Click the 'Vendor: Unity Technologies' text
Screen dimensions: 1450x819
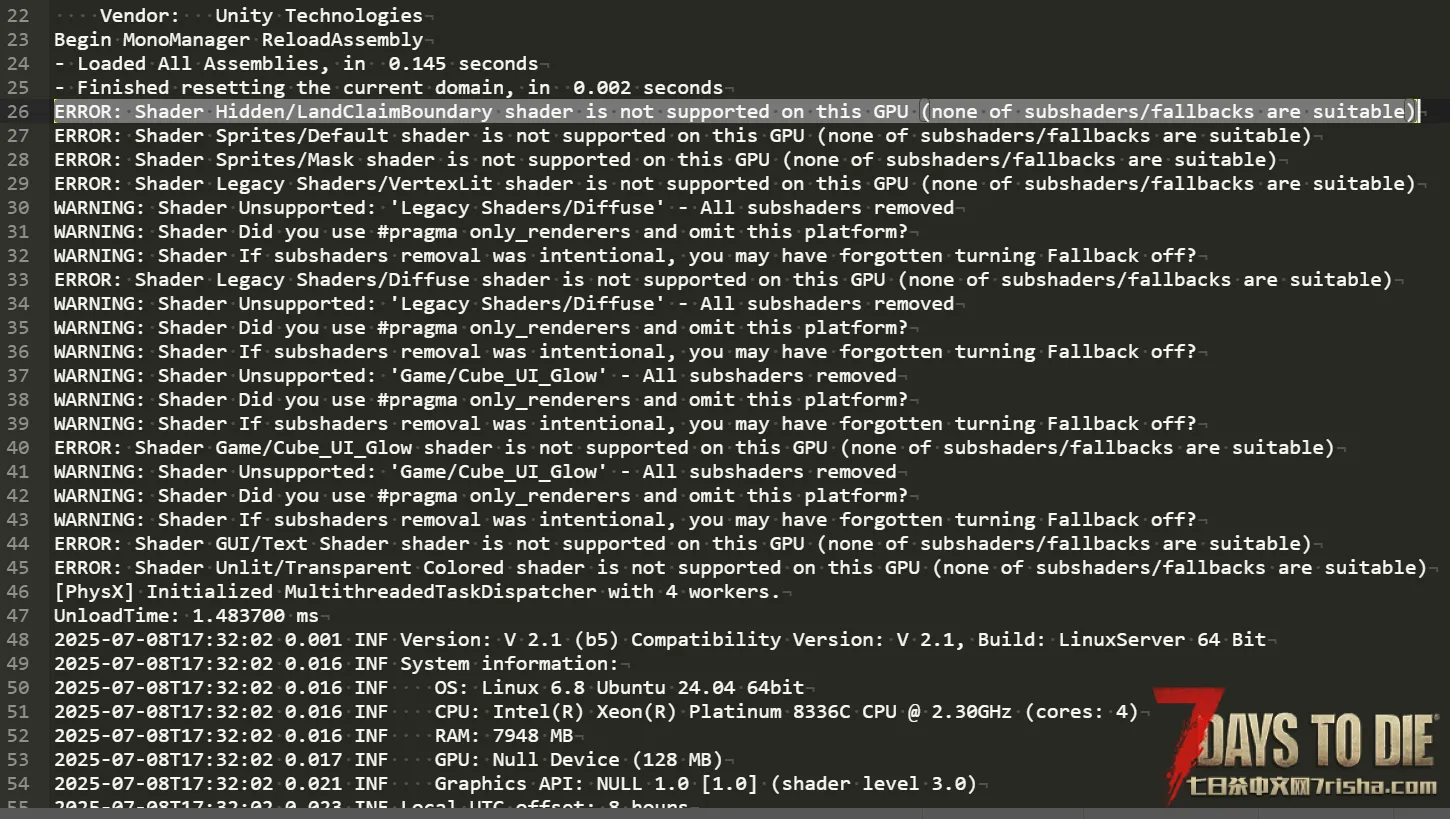pos(261,15)
